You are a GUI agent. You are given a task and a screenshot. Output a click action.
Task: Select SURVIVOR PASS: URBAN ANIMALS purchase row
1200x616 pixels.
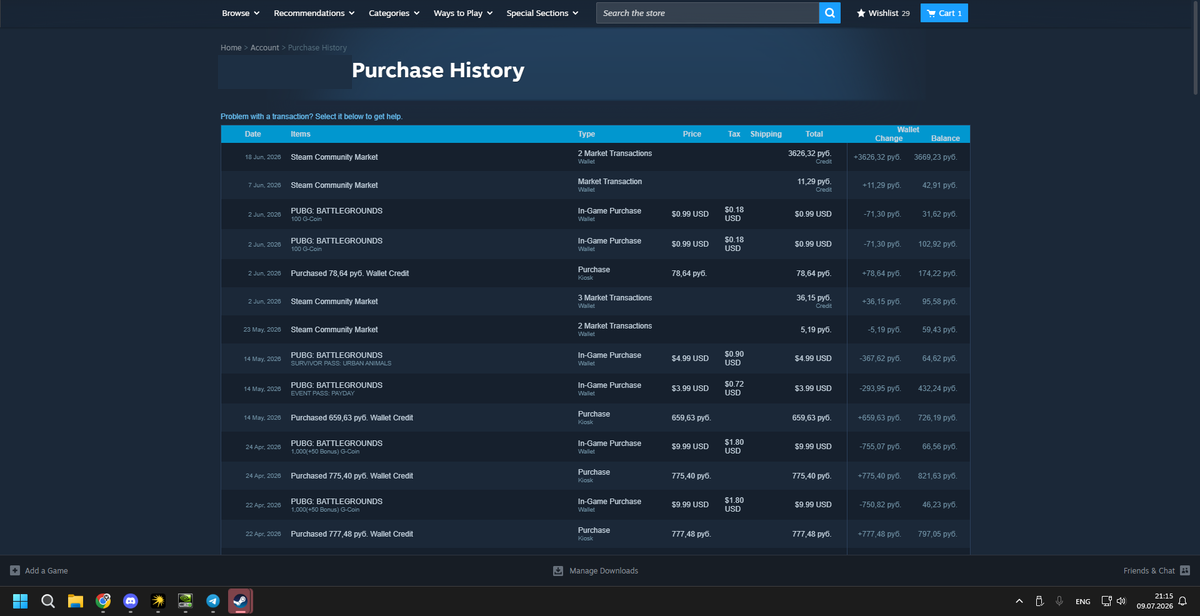tap(595, 358)
